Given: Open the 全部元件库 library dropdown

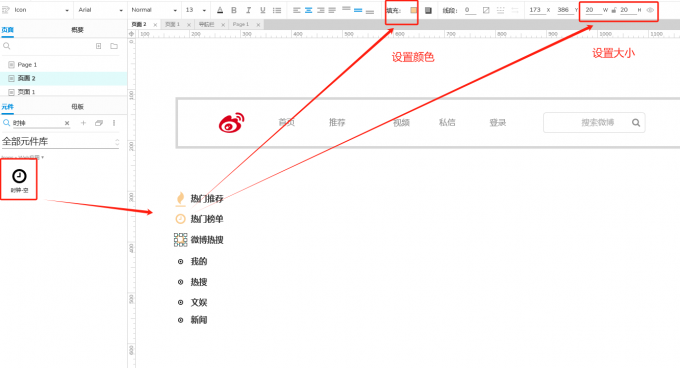Looking at the screenshot, I should (x=60, y=142).
